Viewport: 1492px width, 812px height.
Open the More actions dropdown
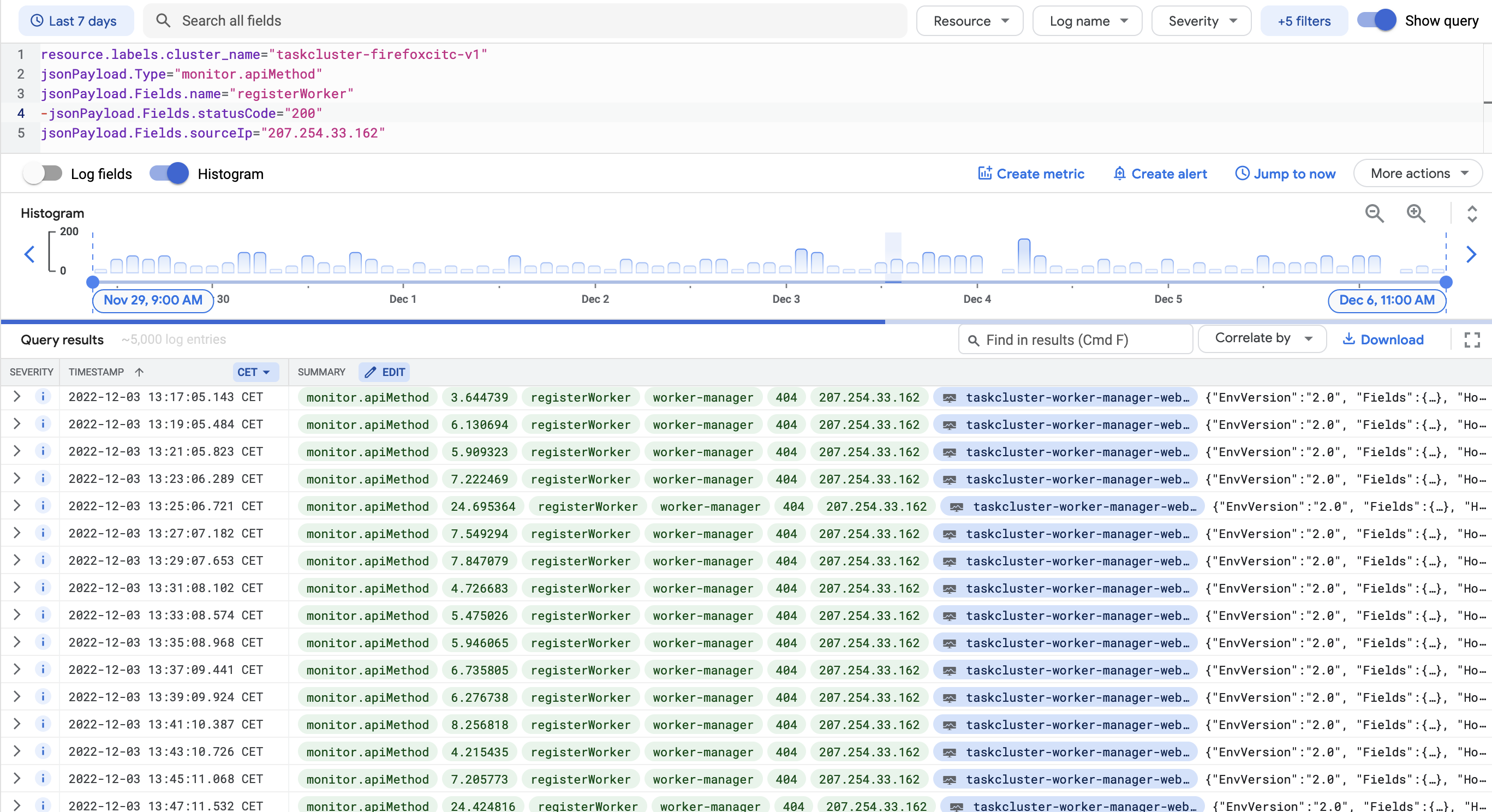pos(1417,173)
